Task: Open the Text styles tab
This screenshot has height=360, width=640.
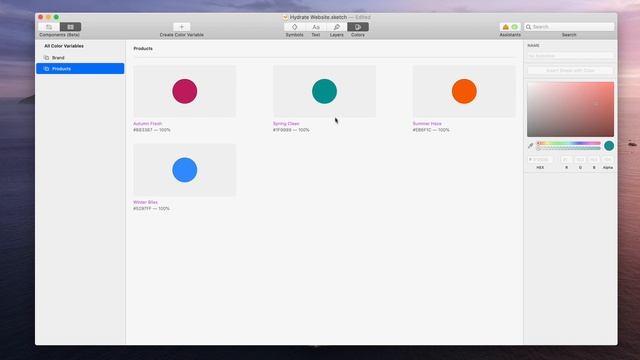Action: click(316, 27)
